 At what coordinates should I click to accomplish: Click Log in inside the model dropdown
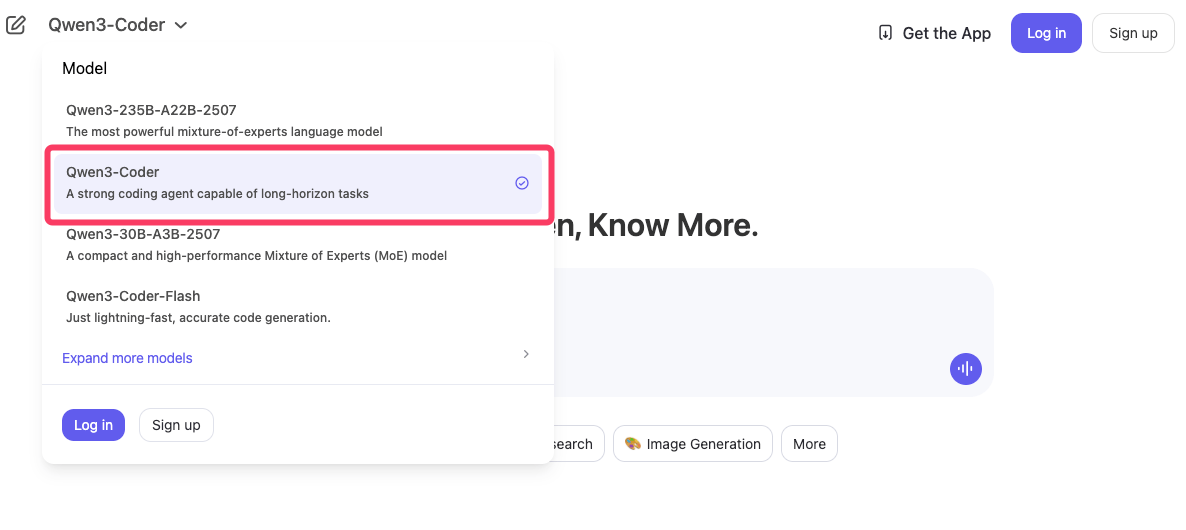click(93, 425)
